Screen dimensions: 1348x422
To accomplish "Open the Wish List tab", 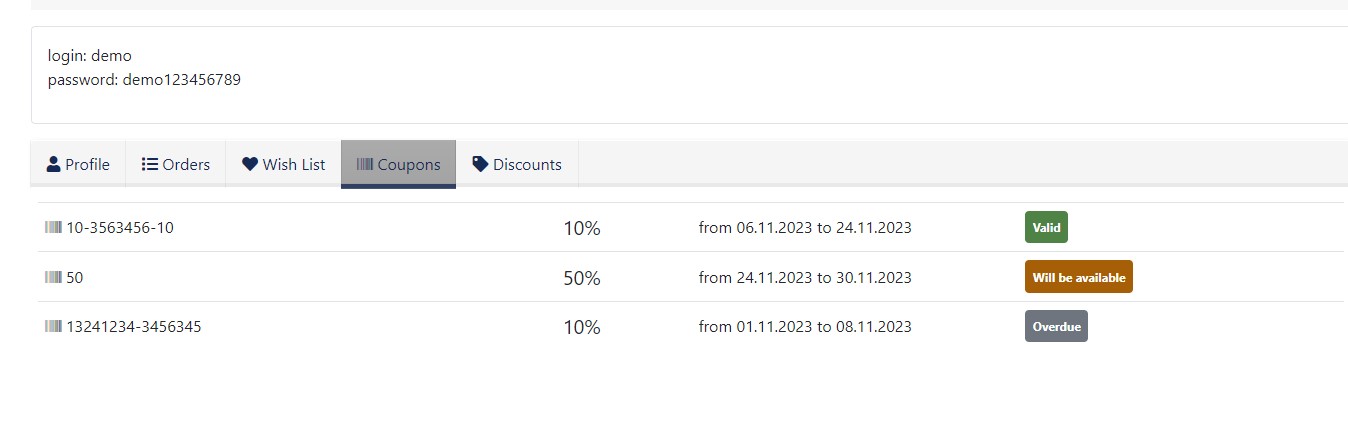I will [284, 164].
